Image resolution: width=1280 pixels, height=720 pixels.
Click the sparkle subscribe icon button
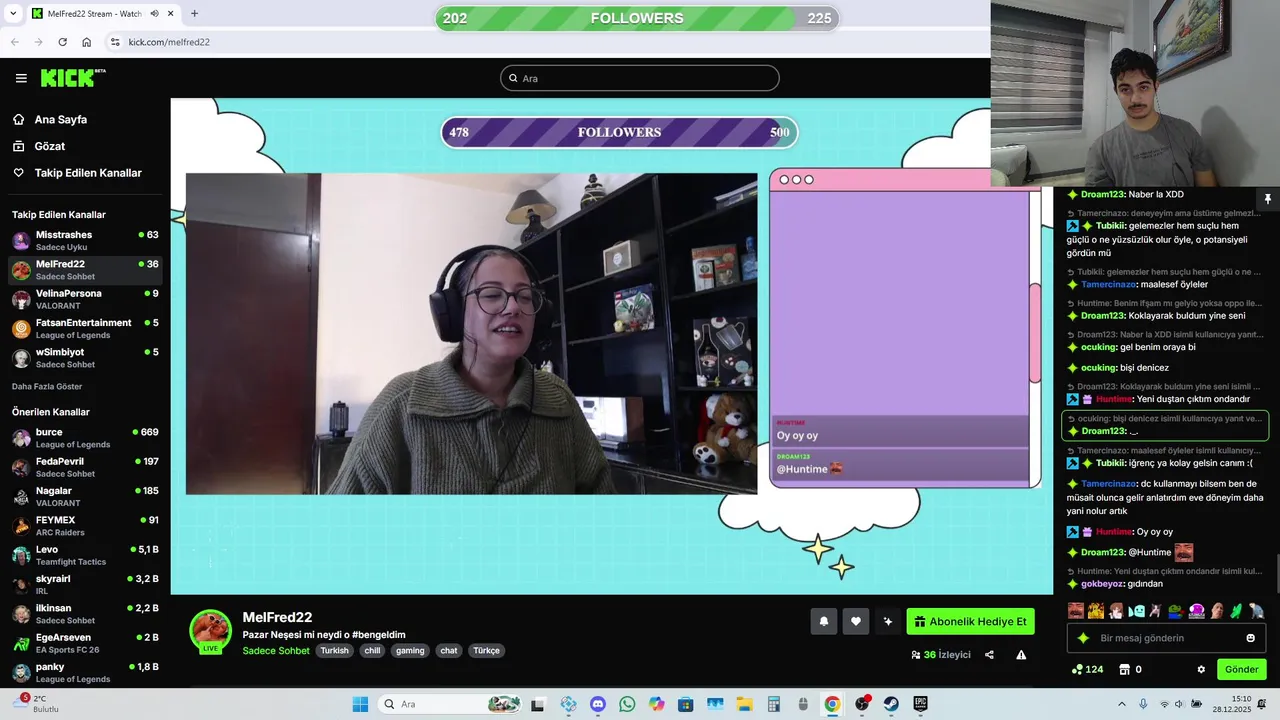[x=887, y=622]
